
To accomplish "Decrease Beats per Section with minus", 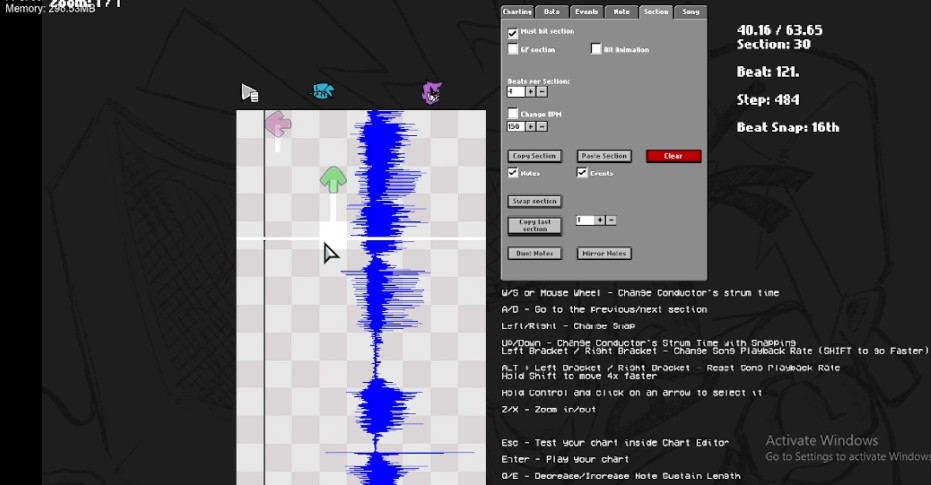I will pyautogui.click(x=542, y=91).
